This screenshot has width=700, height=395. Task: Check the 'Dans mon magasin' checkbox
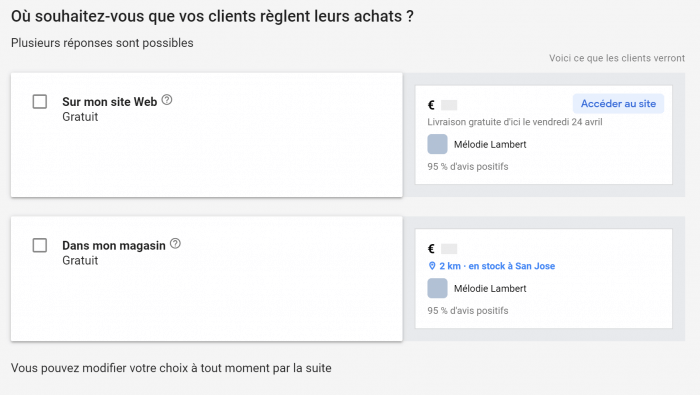pyautogui.click(x=40, y=245)
